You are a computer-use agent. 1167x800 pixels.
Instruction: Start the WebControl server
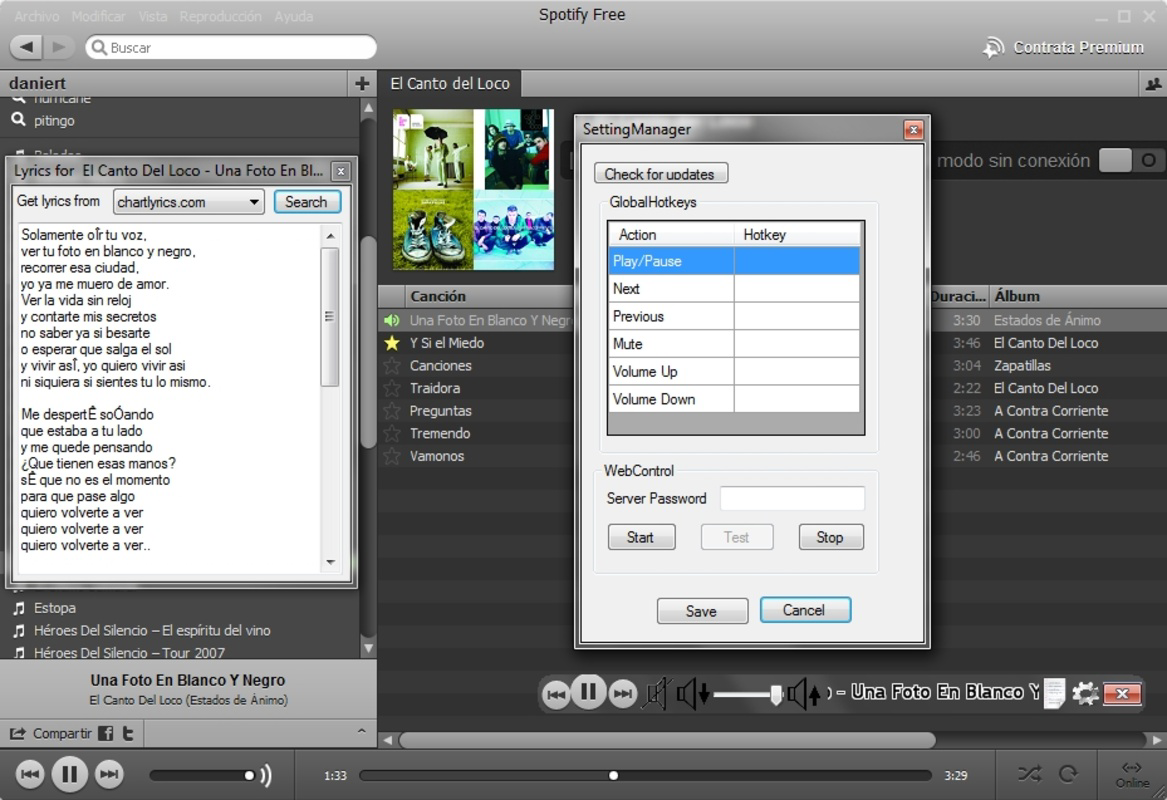(x=641, y=537)
